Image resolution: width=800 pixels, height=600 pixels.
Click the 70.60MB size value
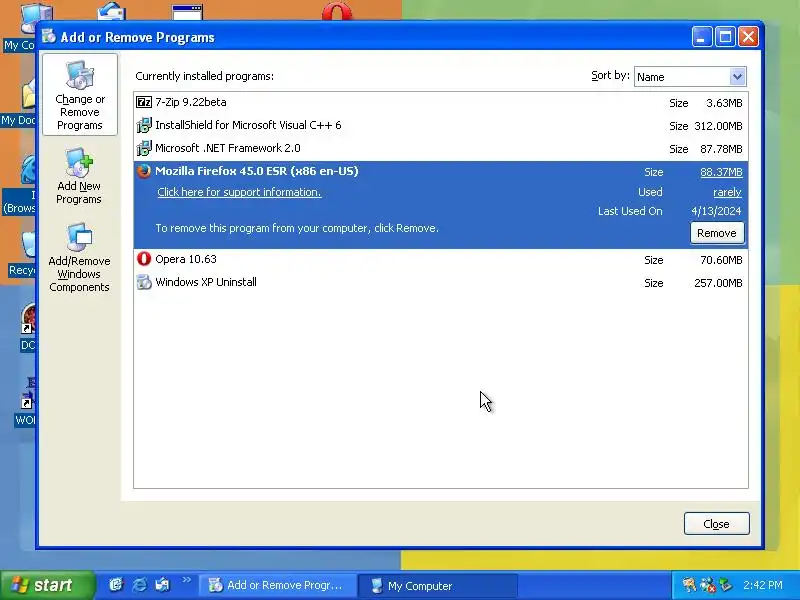[x=721, y=260]
